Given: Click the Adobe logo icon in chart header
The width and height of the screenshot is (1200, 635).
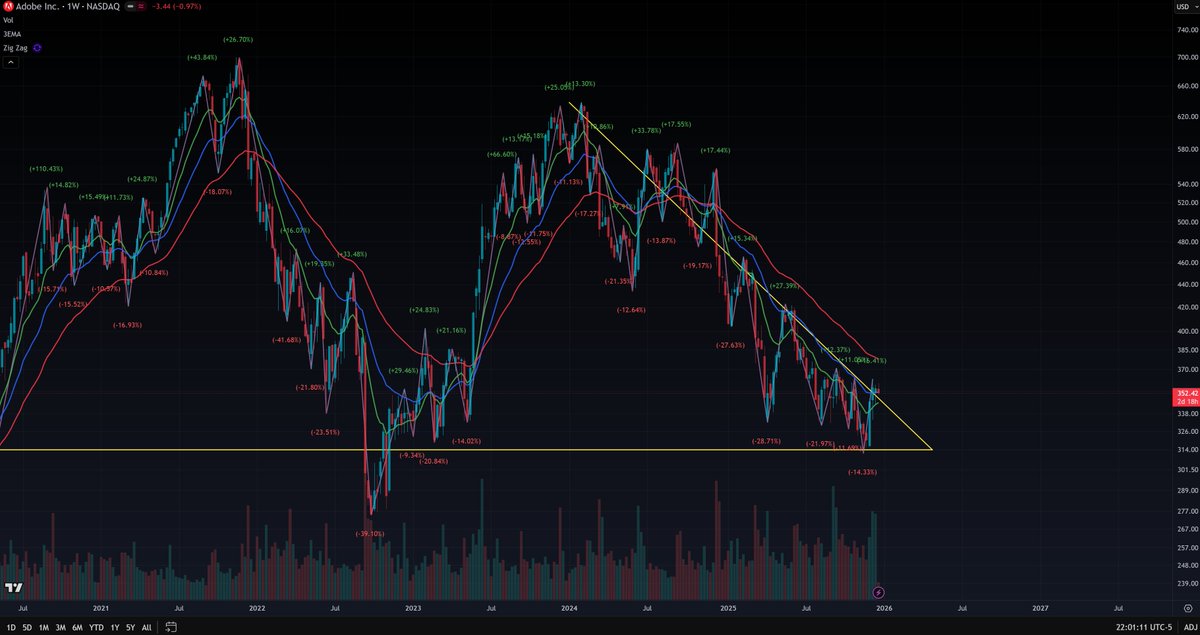Looking at the screenshot, I should point(8,6).
